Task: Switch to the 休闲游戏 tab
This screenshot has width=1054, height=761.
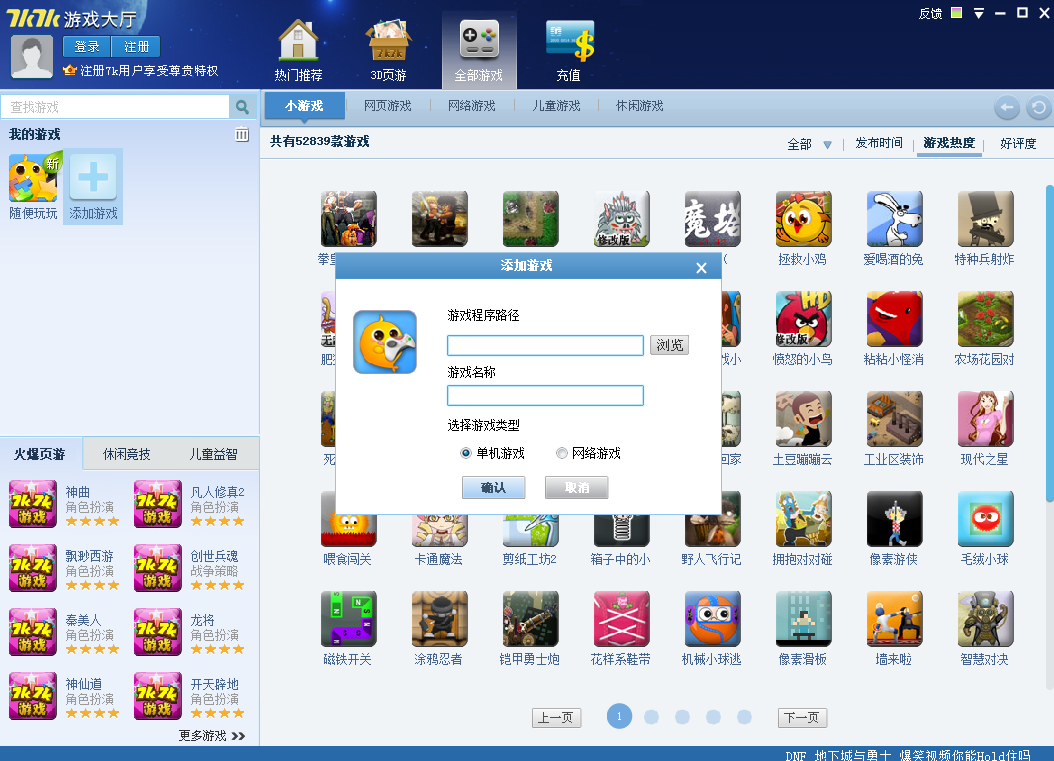Action: [640, 106]
